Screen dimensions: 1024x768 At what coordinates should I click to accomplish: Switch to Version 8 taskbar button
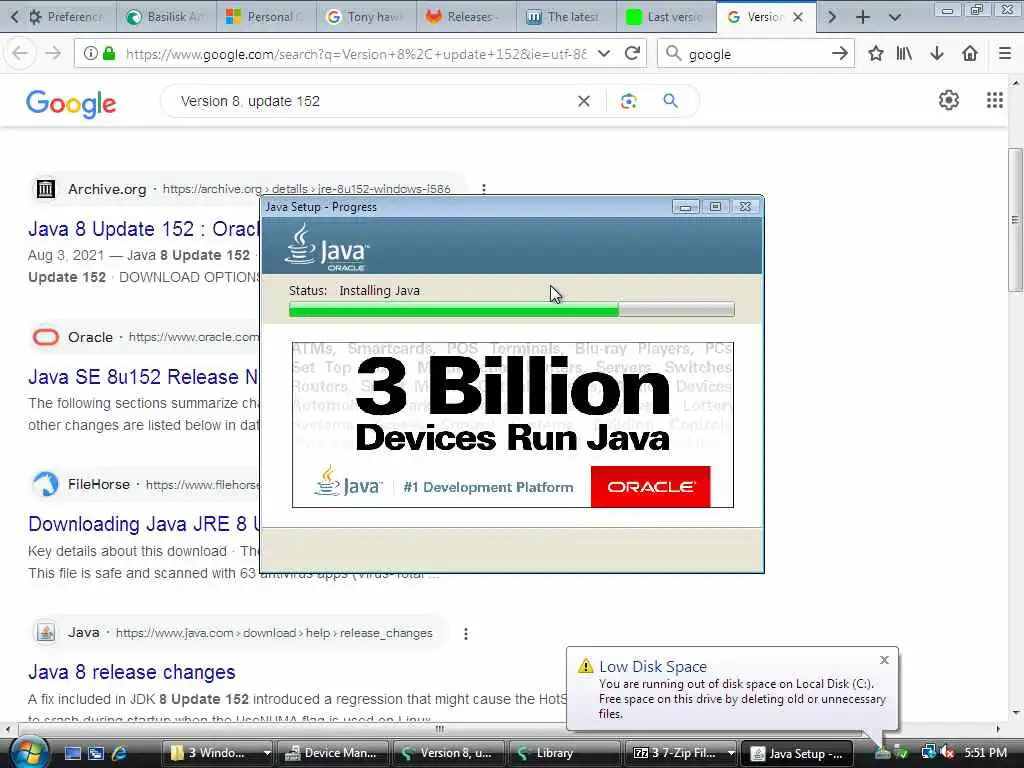pos(449,753)
